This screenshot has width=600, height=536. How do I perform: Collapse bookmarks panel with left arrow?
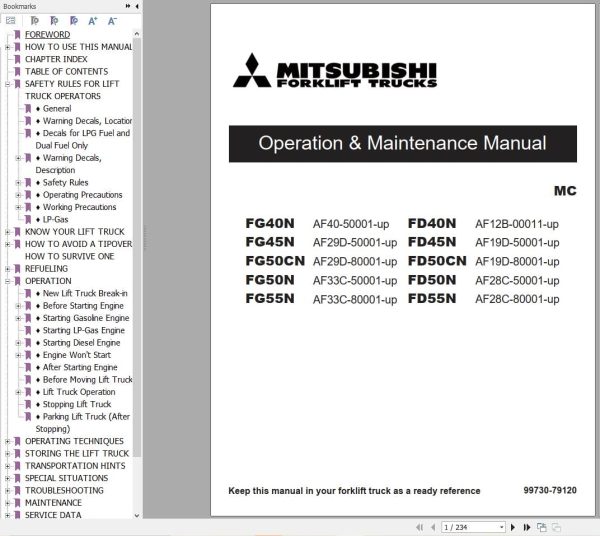pyautogui.click(x=137, y=6)
